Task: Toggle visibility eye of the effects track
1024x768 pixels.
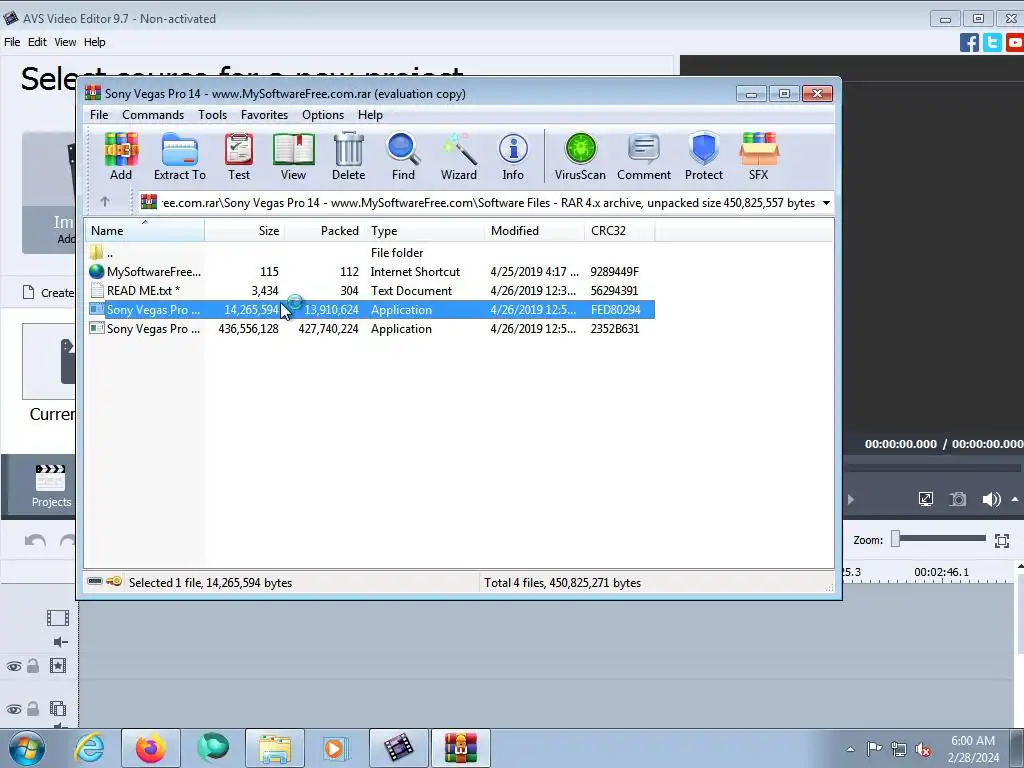Action: pyautogui.click(x=14, y=666)
